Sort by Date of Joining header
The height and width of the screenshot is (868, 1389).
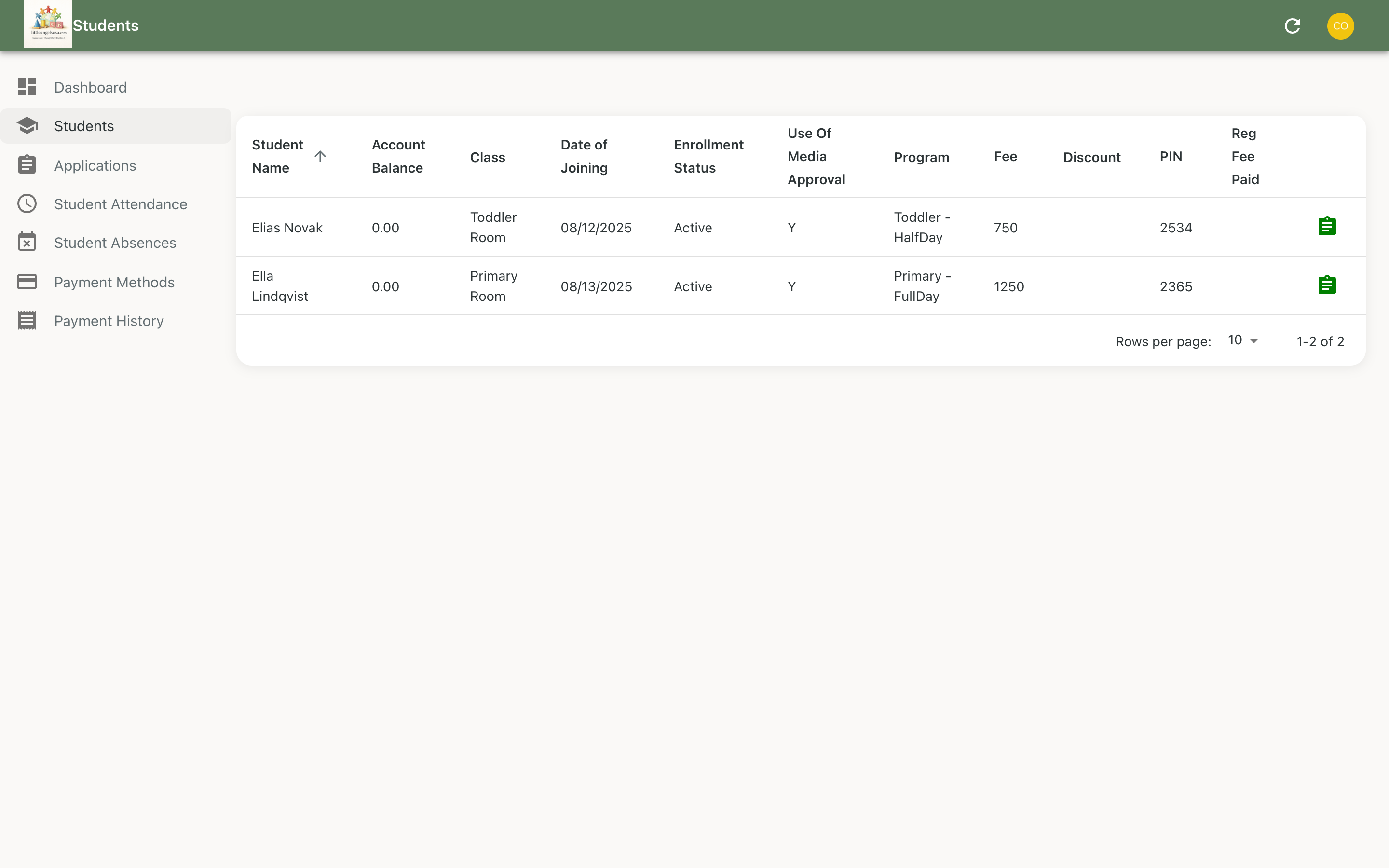tap(584, 156)
